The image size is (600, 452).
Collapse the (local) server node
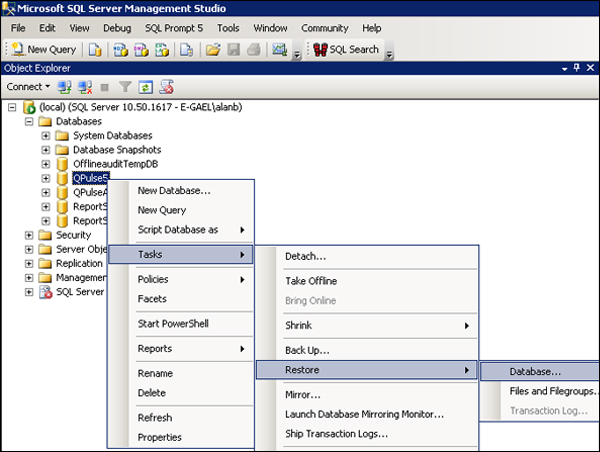12,107
